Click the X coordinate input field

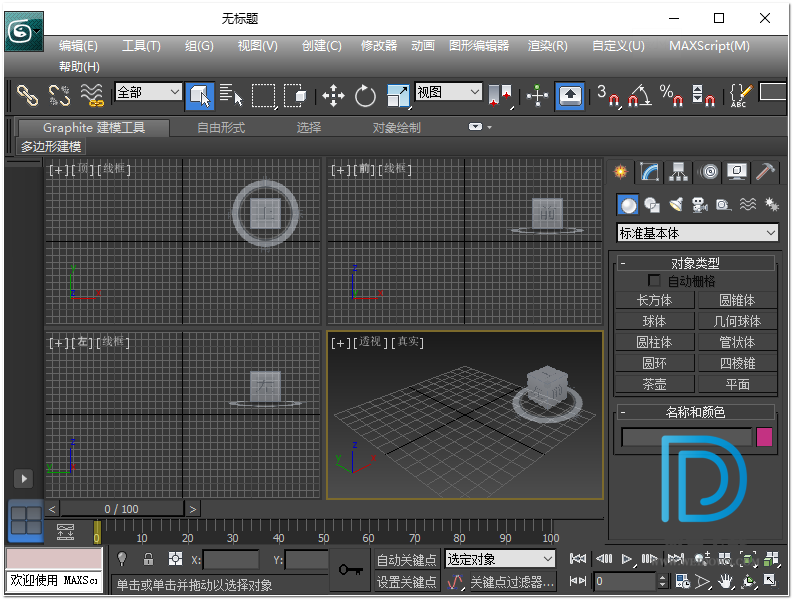(231, 560)
